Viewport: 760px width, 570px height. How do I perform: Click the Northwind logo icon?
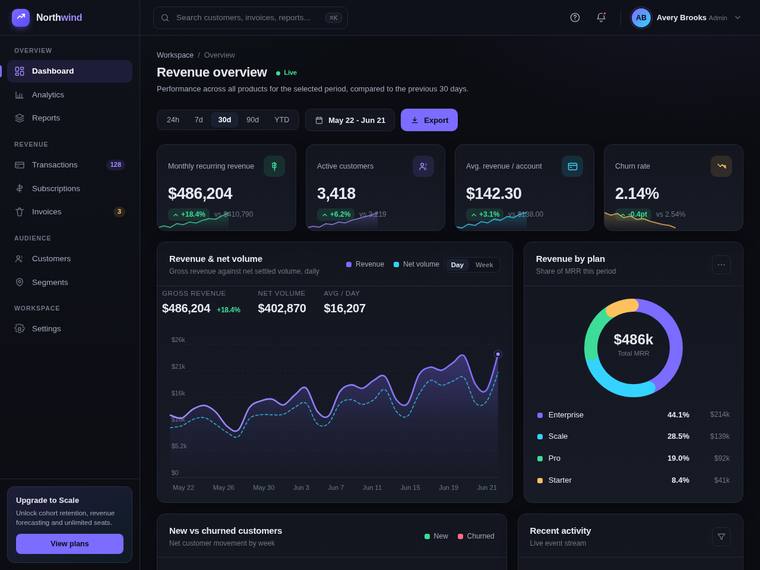(x=20, y=17)
